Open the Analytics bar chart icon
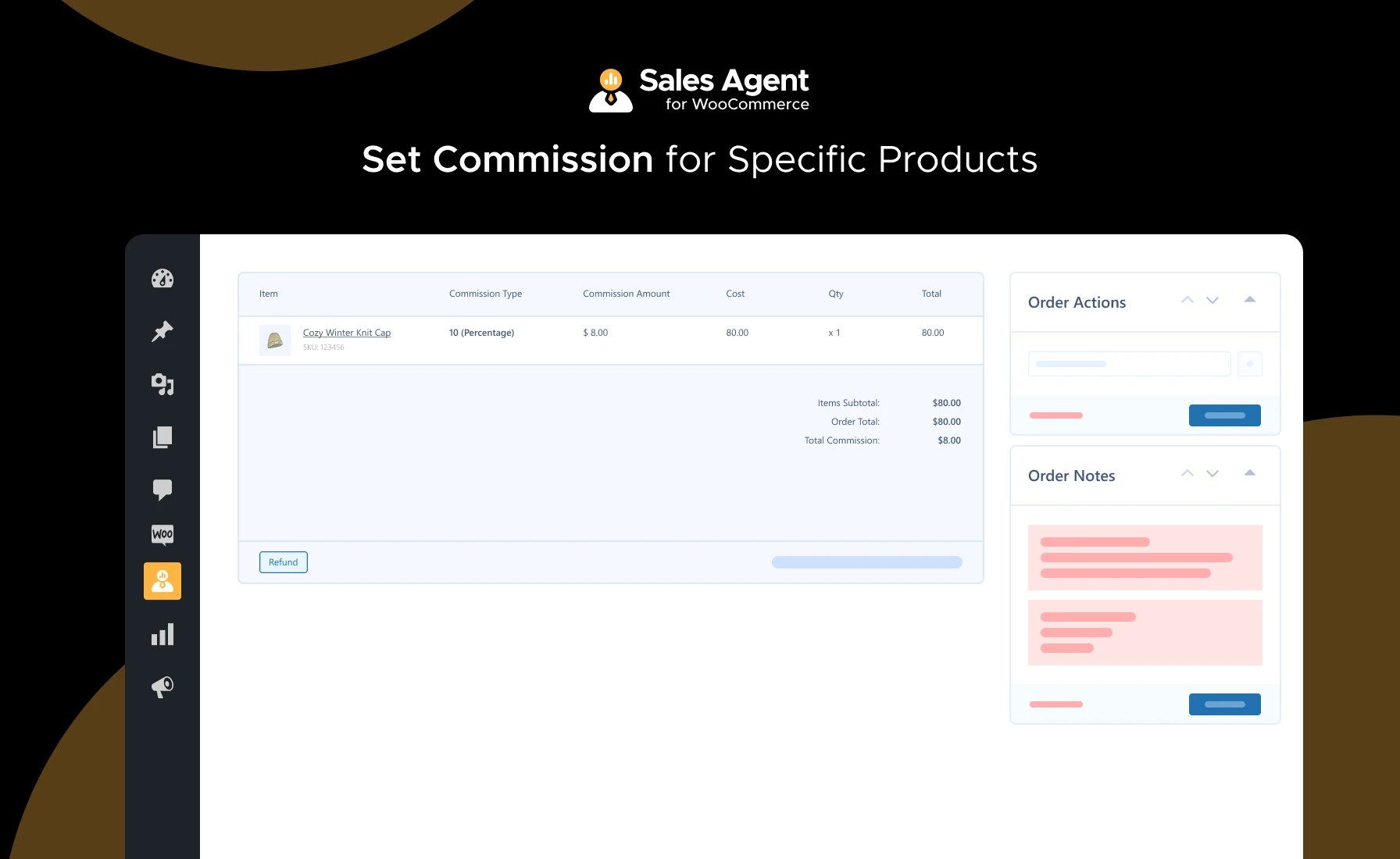Image resolution: width=1400 pixels, height=859 pixels. (162, 634)
